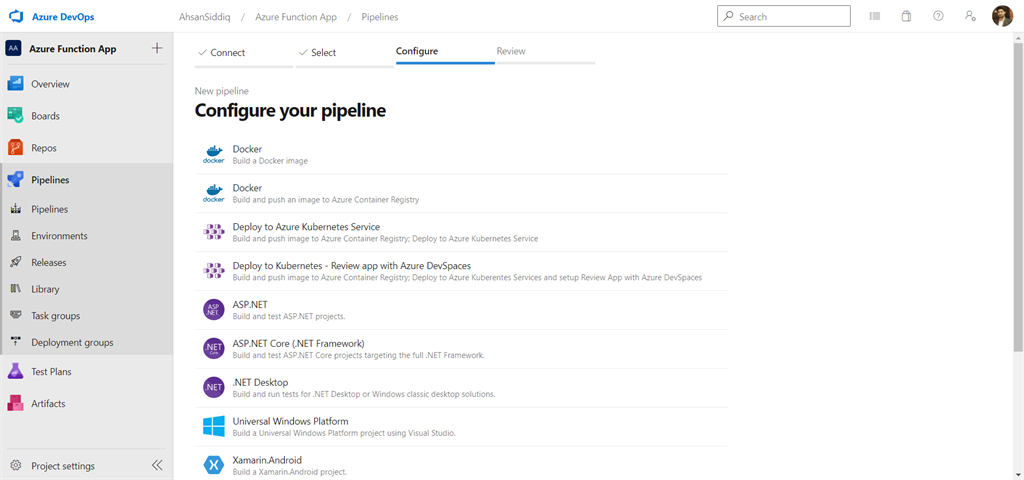This screenshot has height=480, width=1024.
Task: Open the Pipelines breadcrumb link
Action: (380, 17)
